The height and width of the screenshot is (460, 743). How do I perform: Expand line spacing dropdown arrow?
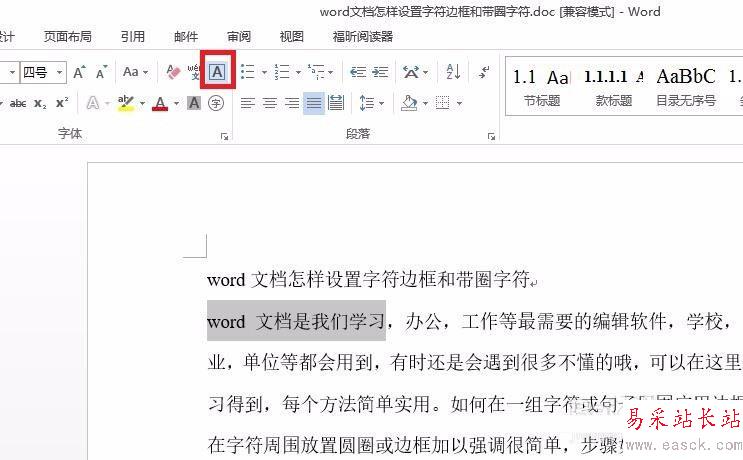tap(382, 103)
